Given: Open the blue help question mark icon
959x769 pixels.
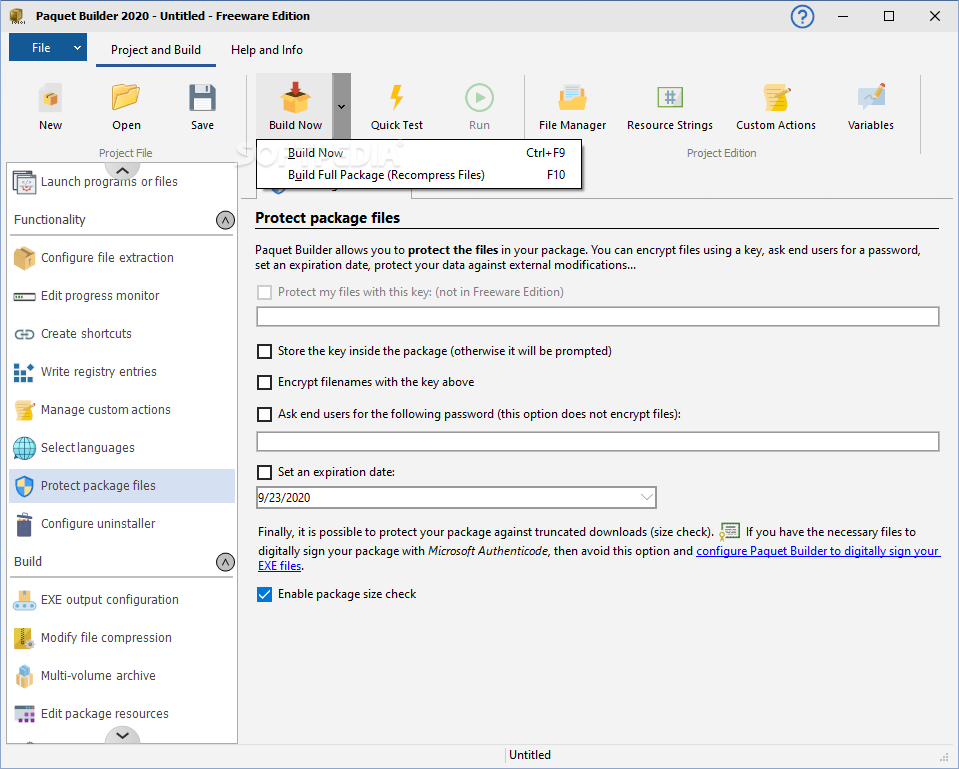Looking at the screenshot, I should click(x=802, y=17).
